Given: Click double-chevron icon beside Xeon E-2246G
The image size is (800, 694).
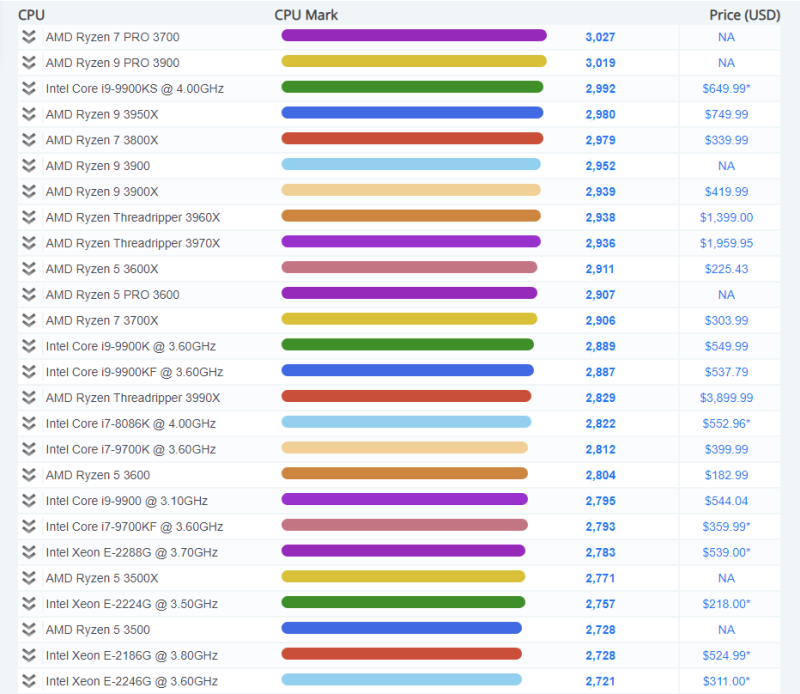Looking at the screenshot, I should [29, 681].
